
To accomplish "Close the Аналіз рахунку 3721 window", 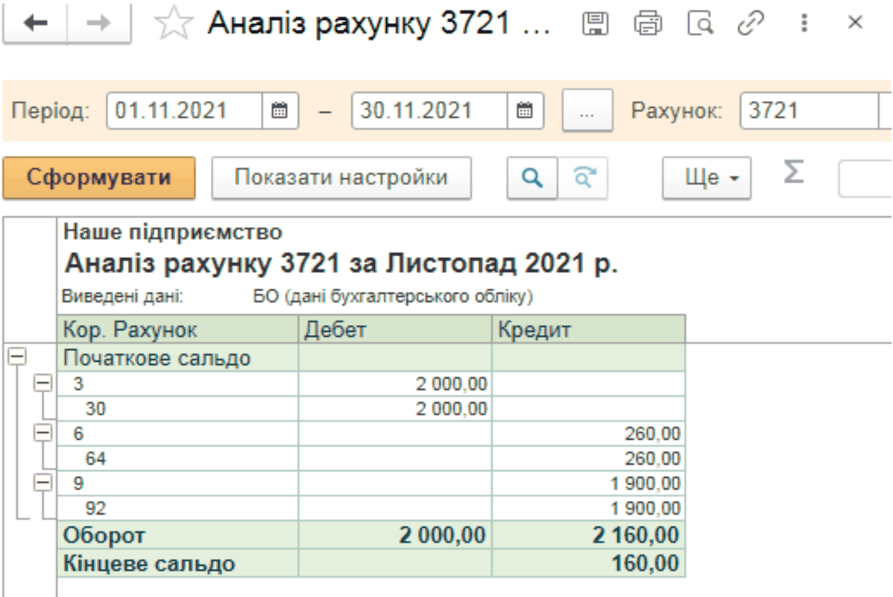I will point(855,23).
